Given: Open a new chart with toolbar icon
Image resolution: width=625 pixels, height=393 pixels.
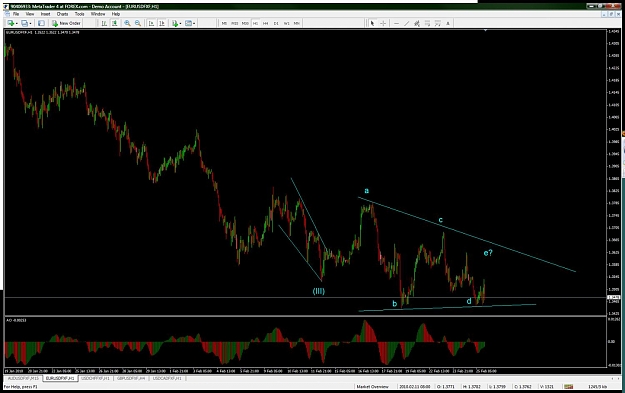Looking at the screenshot, I should coord(10,23).
